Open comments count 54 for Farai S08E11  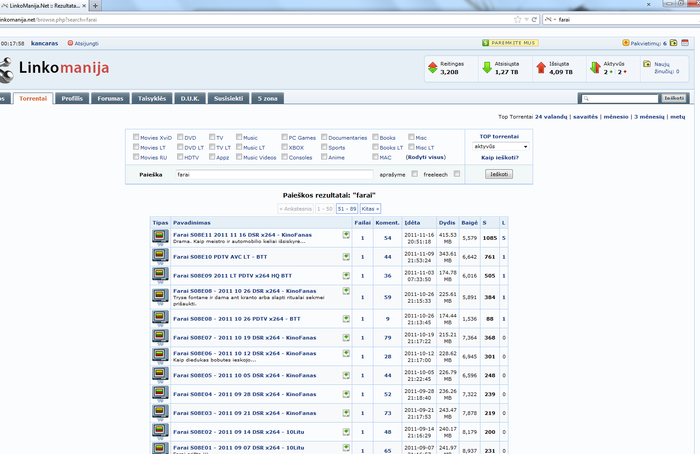tap(388, 238)
